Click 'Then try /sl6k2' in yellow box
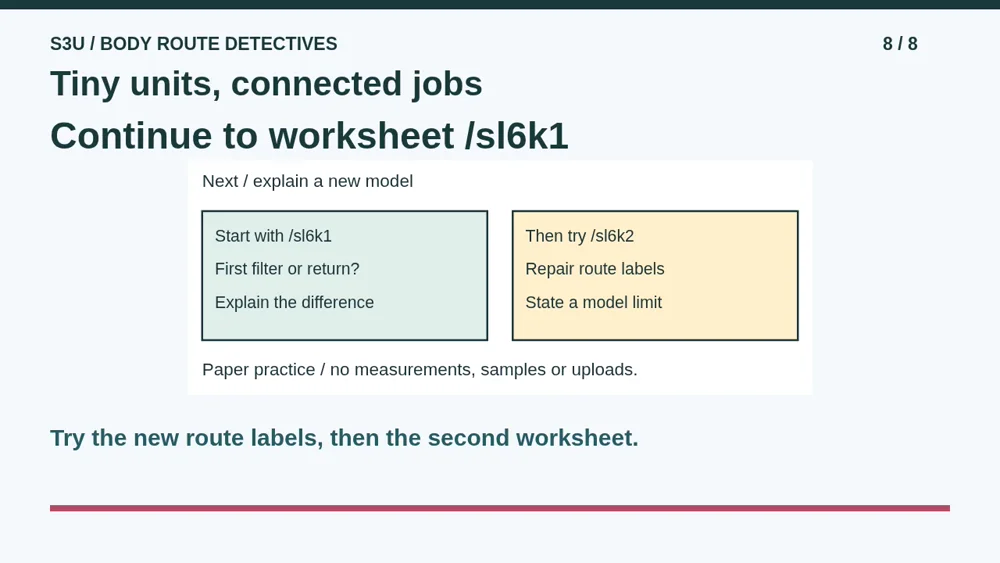 point(579,236)
